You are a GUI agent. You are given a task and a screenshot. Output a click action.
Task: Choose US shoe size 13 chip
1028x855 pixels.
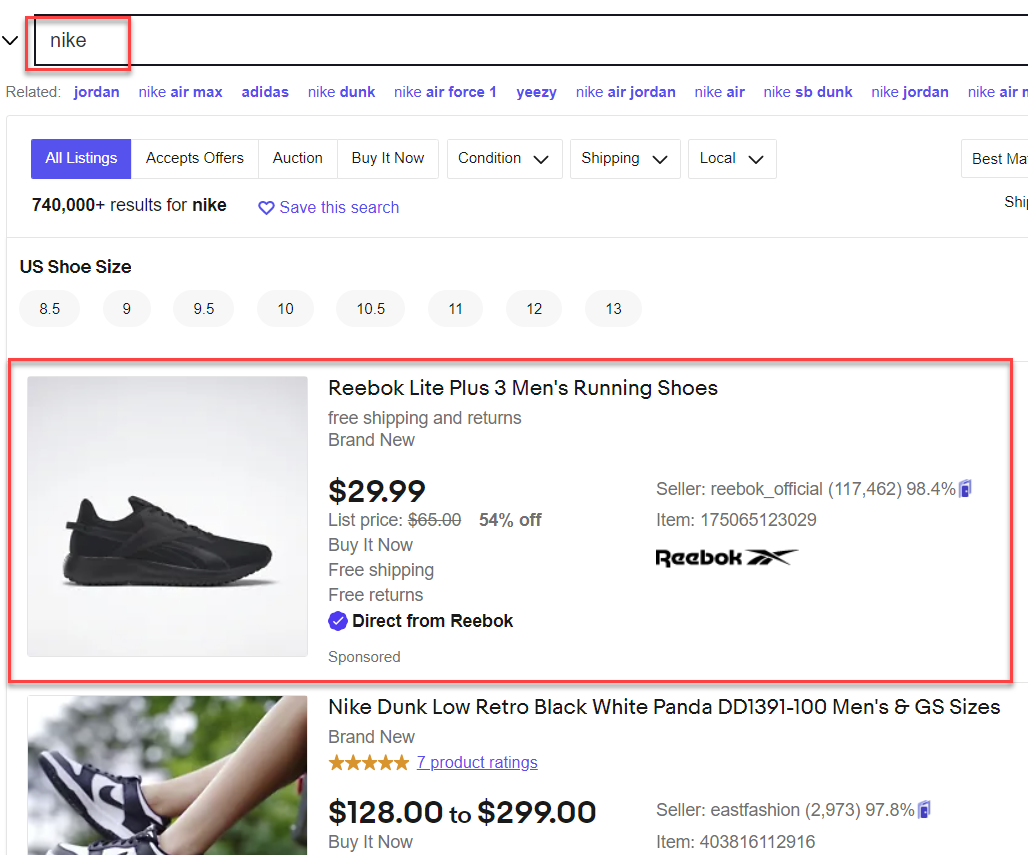613,309
